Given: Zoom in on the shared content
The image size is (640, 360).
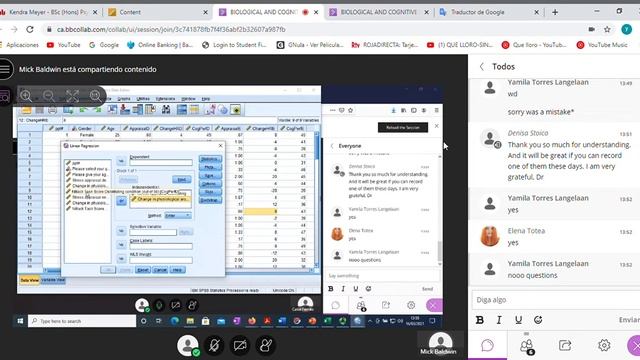Looking at the screenshot, I should [x=26, y=96].
